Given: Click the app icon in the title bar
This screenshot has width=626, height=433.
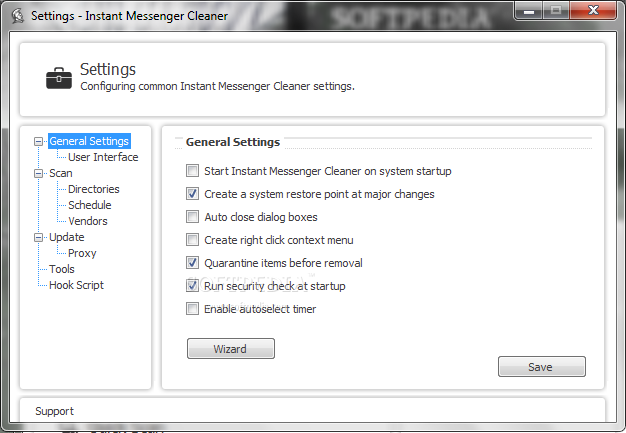Looking at the screenshot, I should tap(17, 16).
